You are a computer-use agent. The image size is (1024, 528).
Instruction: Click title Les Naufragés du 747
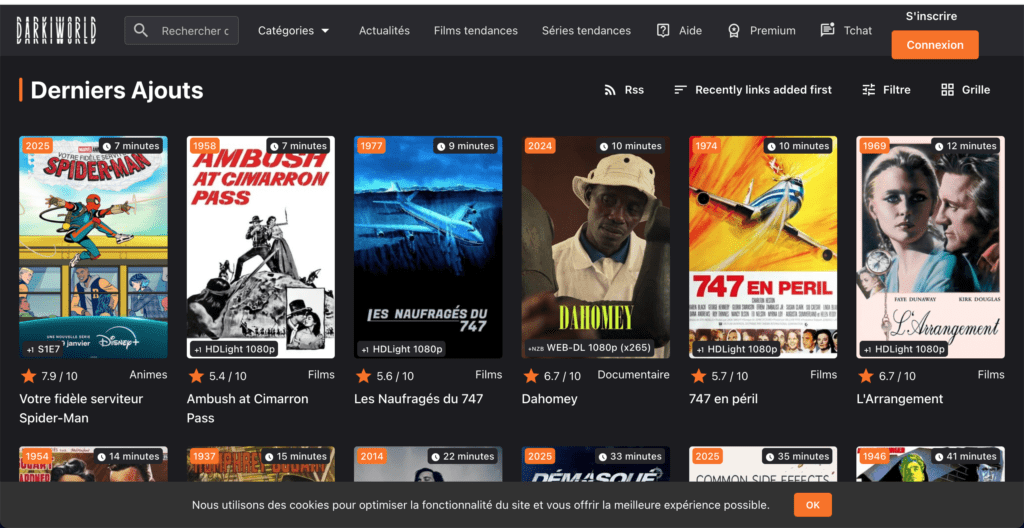coord(419,399)
